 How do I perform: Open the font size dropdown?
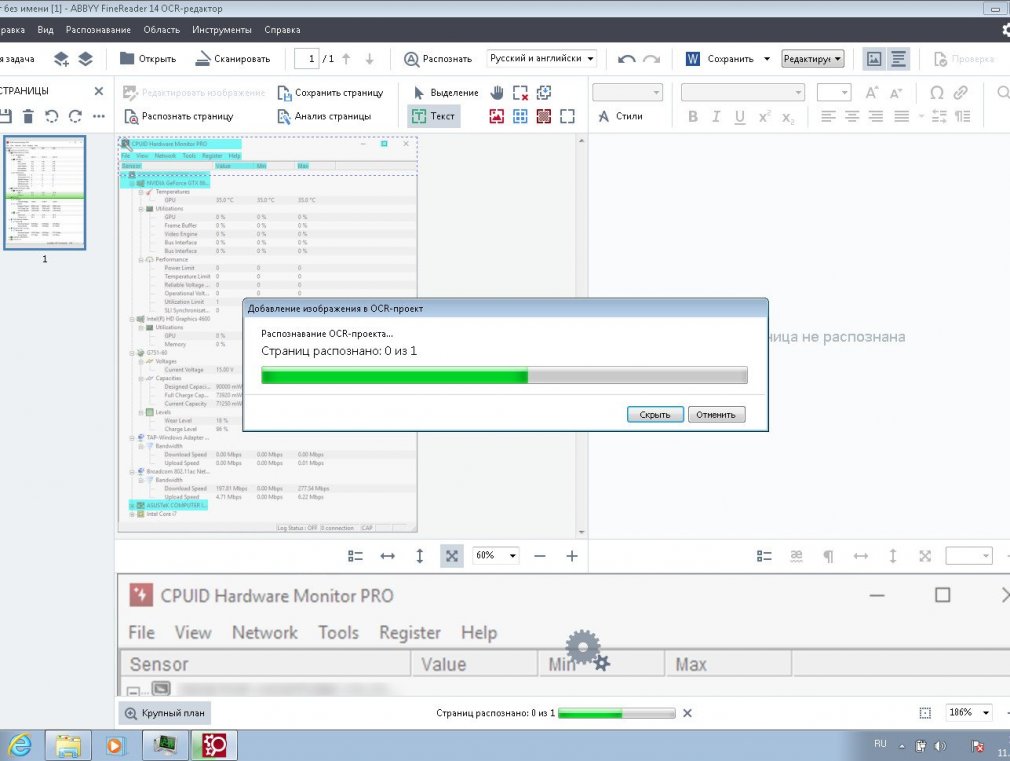pos(834,93)
